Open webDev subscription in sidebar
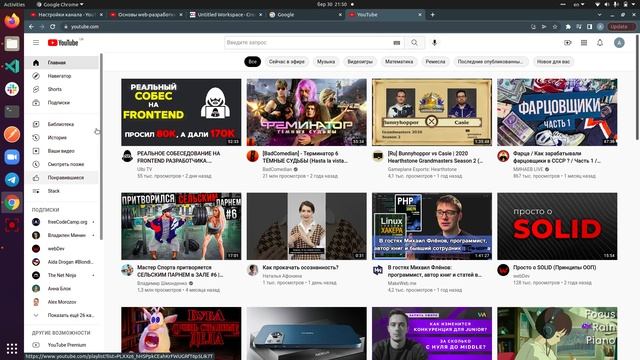 click(61, 249)
